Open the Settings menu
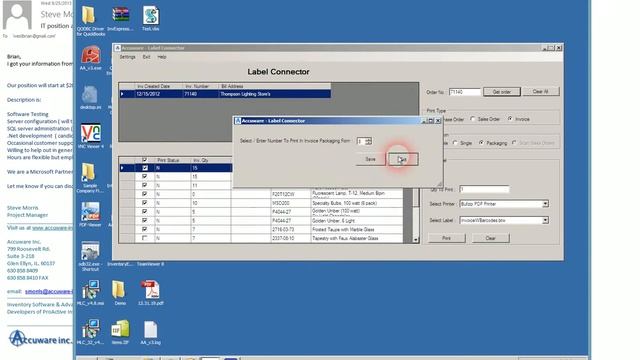The width and height of the screenshot is (640, 360). (x=127, y=57)
